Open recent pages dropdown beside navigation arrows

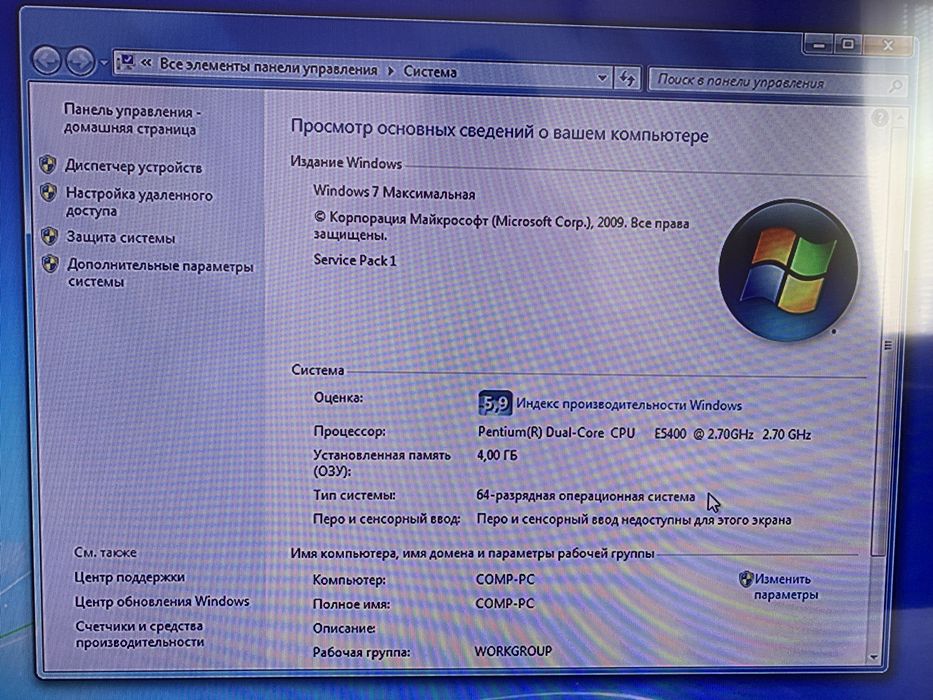[104, 62]
